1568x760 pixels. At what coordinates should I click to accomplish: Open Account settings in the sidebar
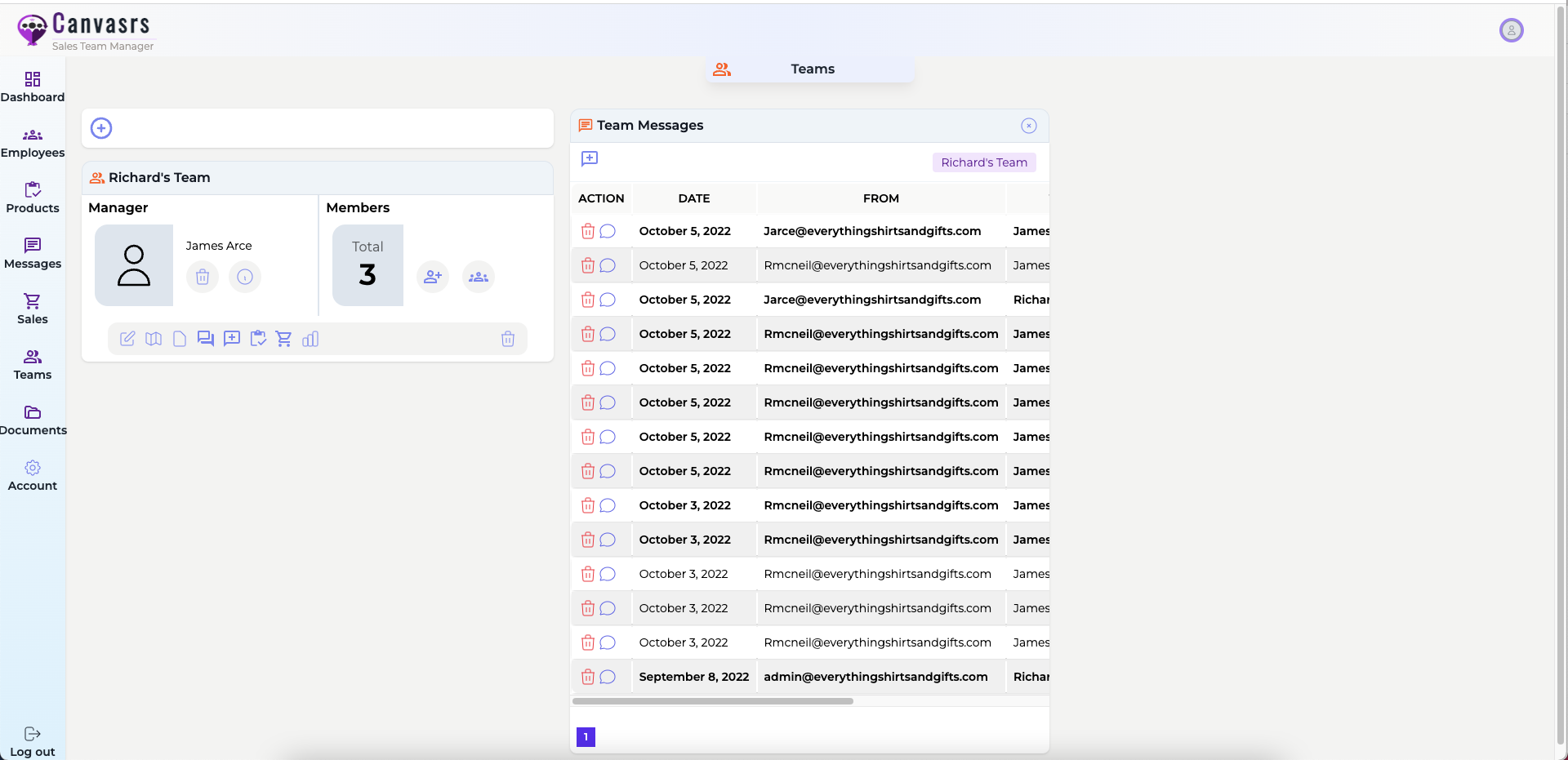click(33, 476)
